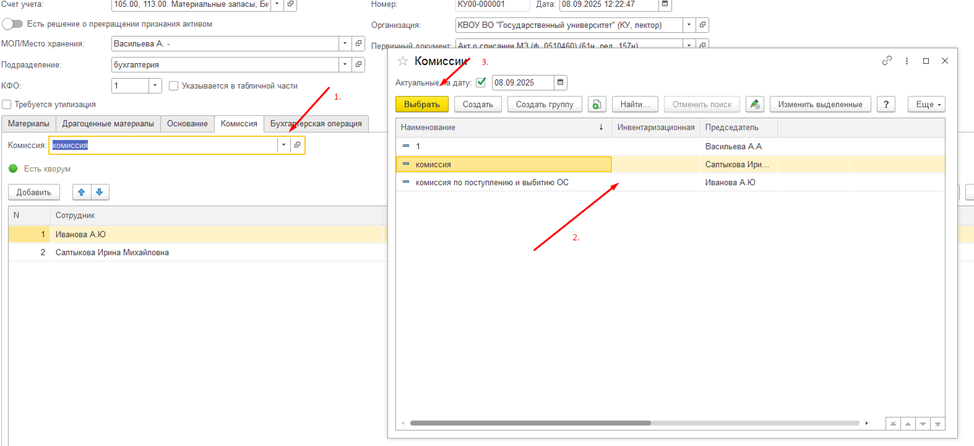Switch to Бухгалтерская операция tab
The image size is (974, 446).
pyautogui.click(x=316, y=124)
